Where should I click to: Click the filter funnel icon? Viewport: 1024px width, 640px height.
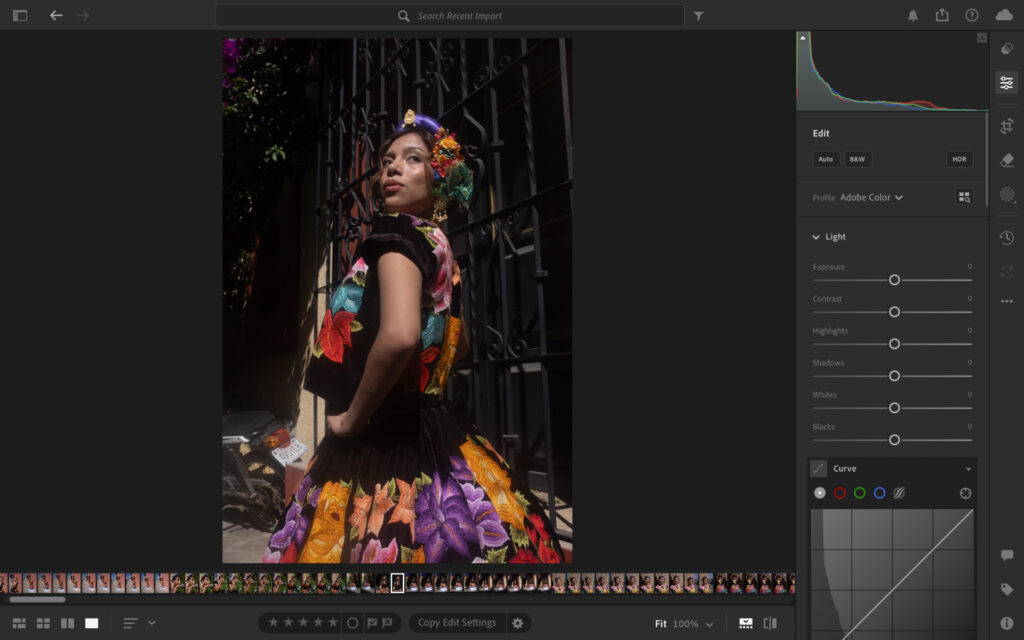tap(699, 16)
